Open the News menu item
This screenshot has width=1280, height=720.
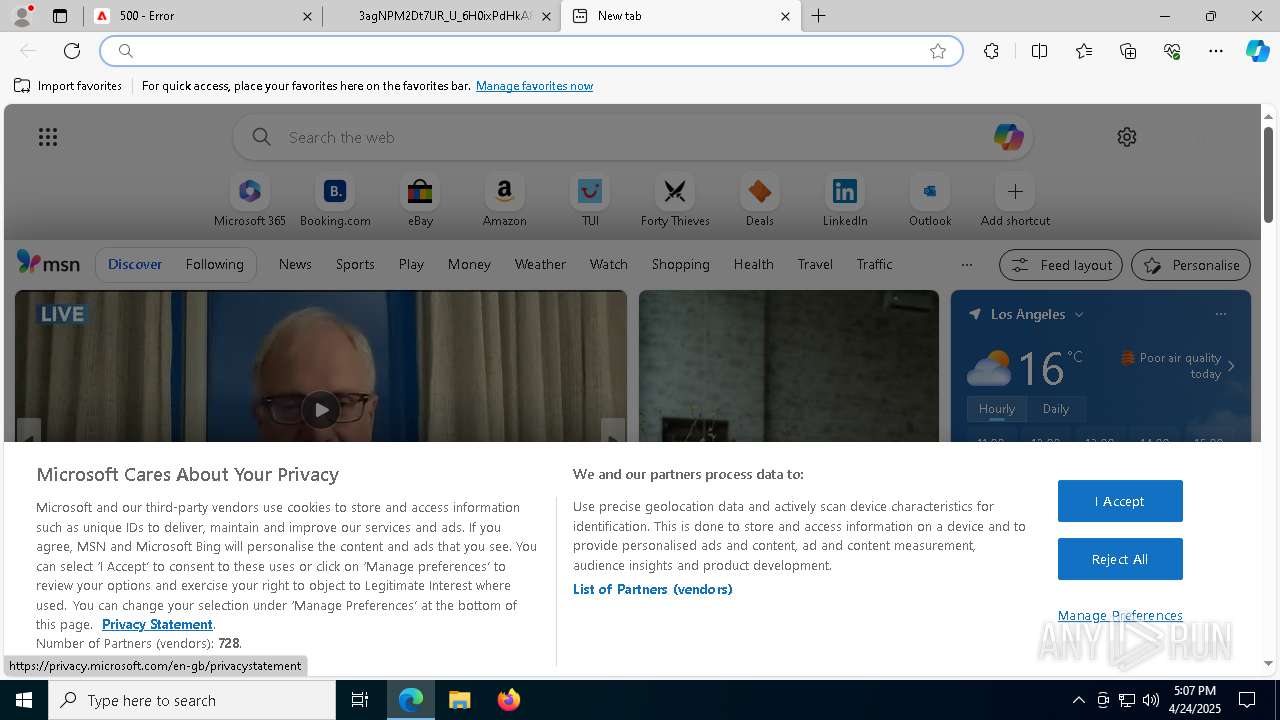coord(295,264)
